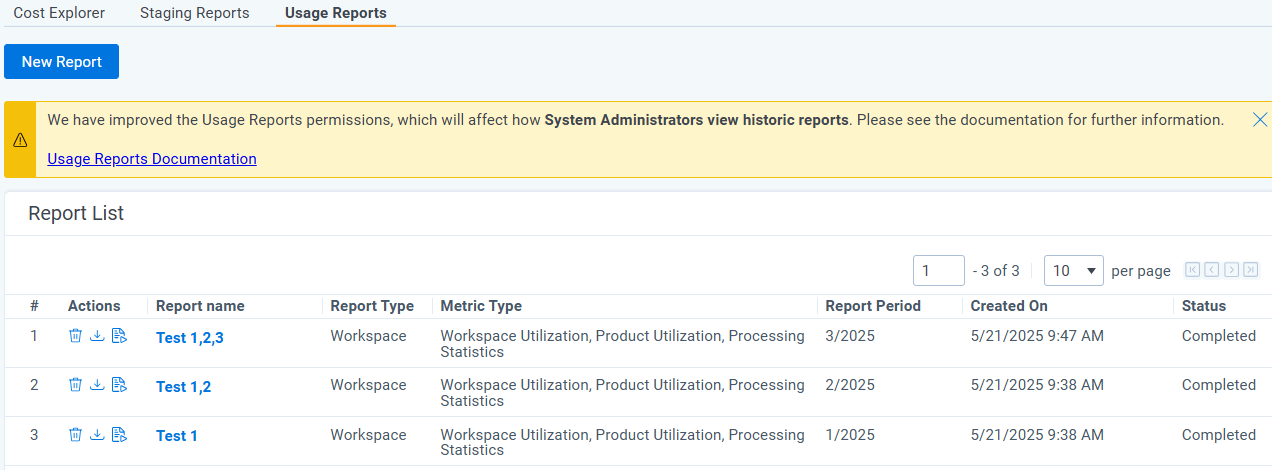Create a New Report
Image resolution: width=1272 pixels, height=470 pixels.
[x=62, y=61]
